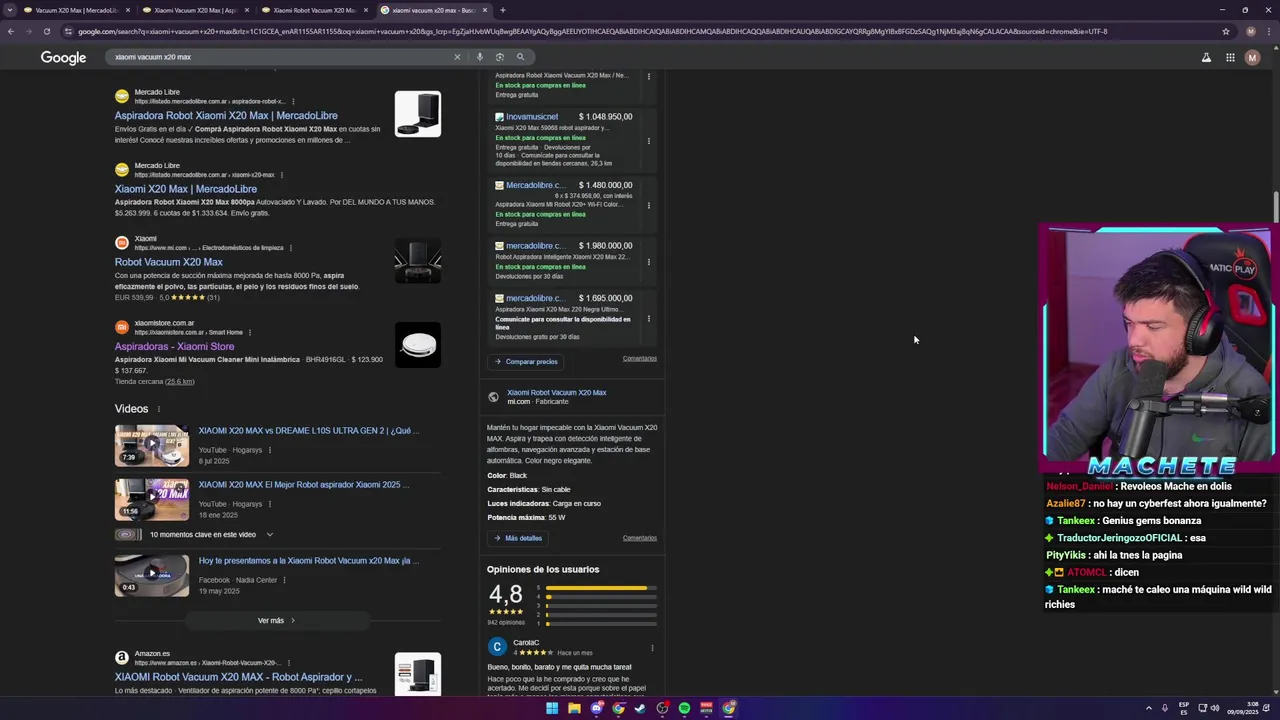Image resolution: width=1280 pixels, height=720 pixels.
Task: Click the page vertical scrollbar
Action: coord(1276,208)
